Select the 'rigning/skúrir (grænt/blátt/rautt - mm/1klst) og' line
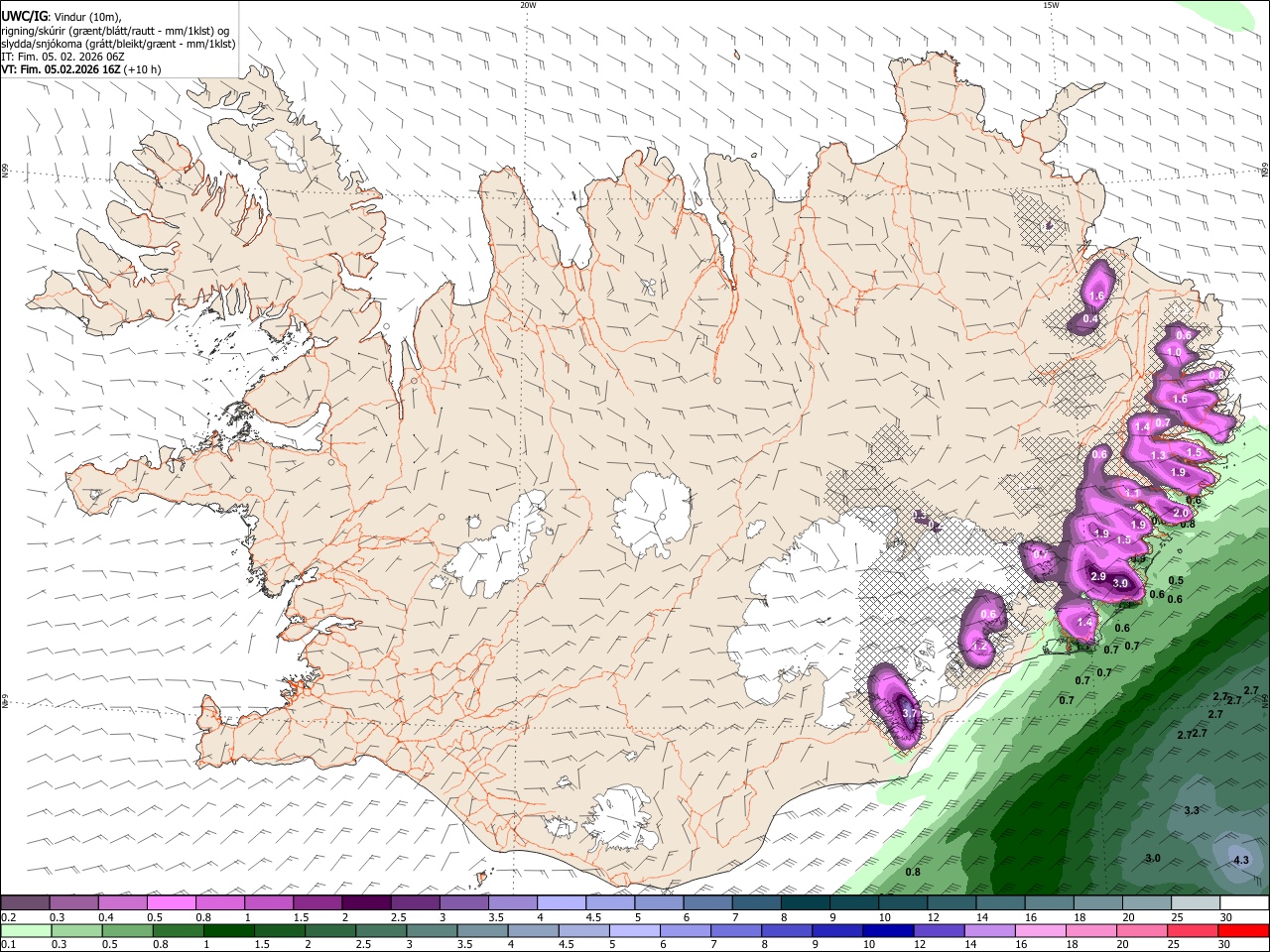The image size is (1270, 952). tap(116, 31)
